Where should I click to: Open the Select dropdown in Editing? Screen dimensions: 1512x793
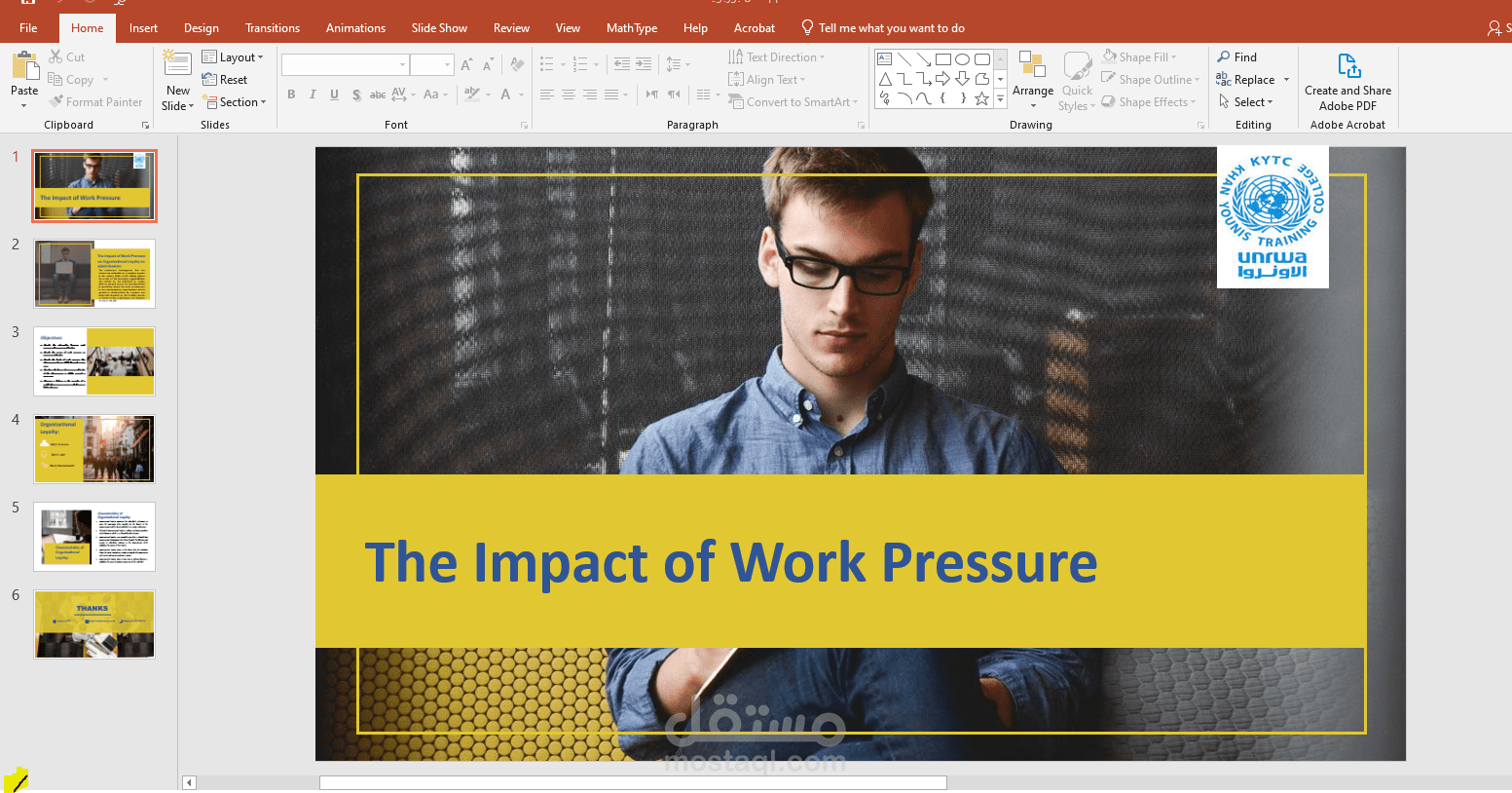[1246, 102]
